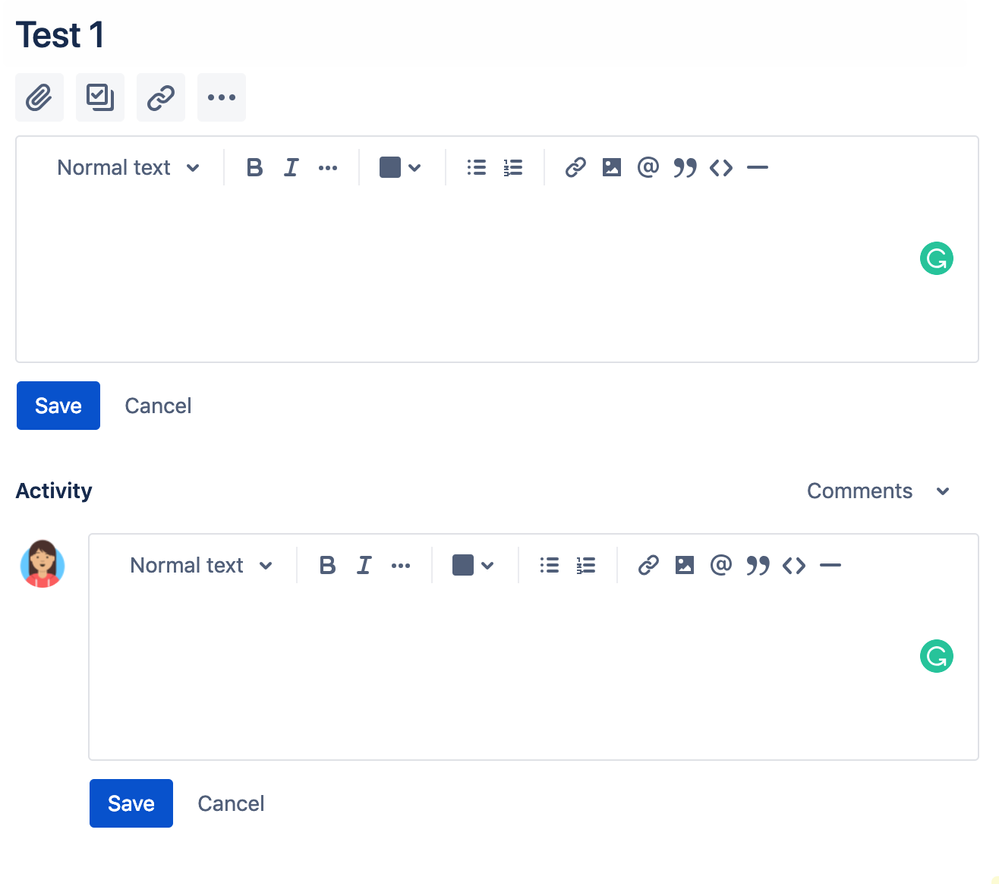The height and width of the screenshot is (884, 999).
Task: Toggle a numbered list in the comment editor
Action: (x=586, y=565)
